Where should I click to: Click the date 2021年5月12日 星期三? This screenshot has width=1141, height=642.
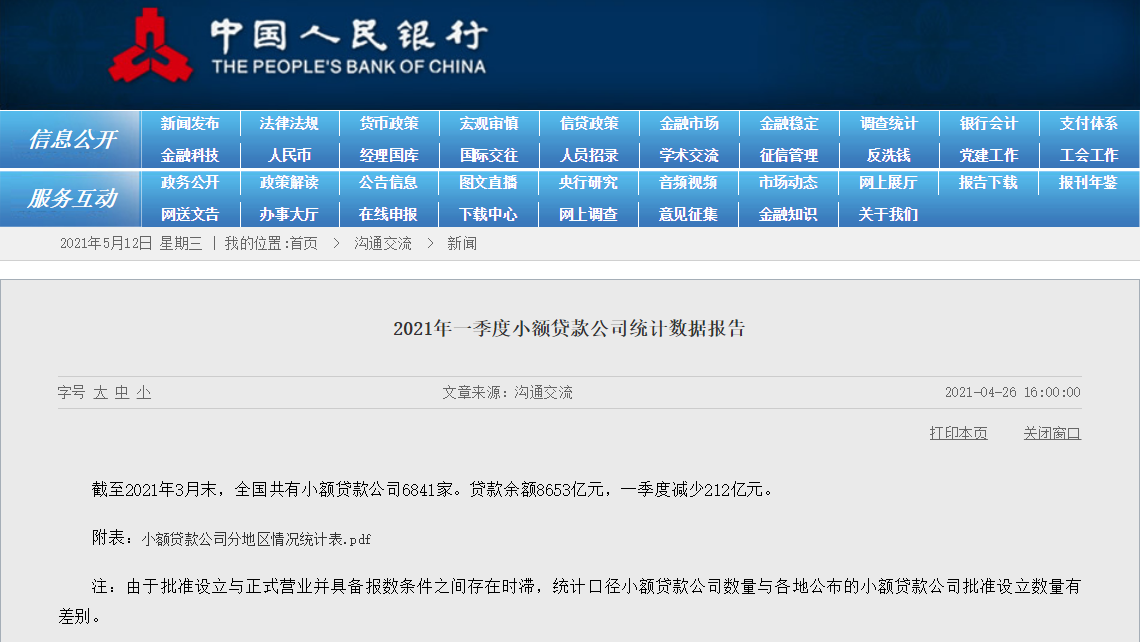tap(131, 244)
